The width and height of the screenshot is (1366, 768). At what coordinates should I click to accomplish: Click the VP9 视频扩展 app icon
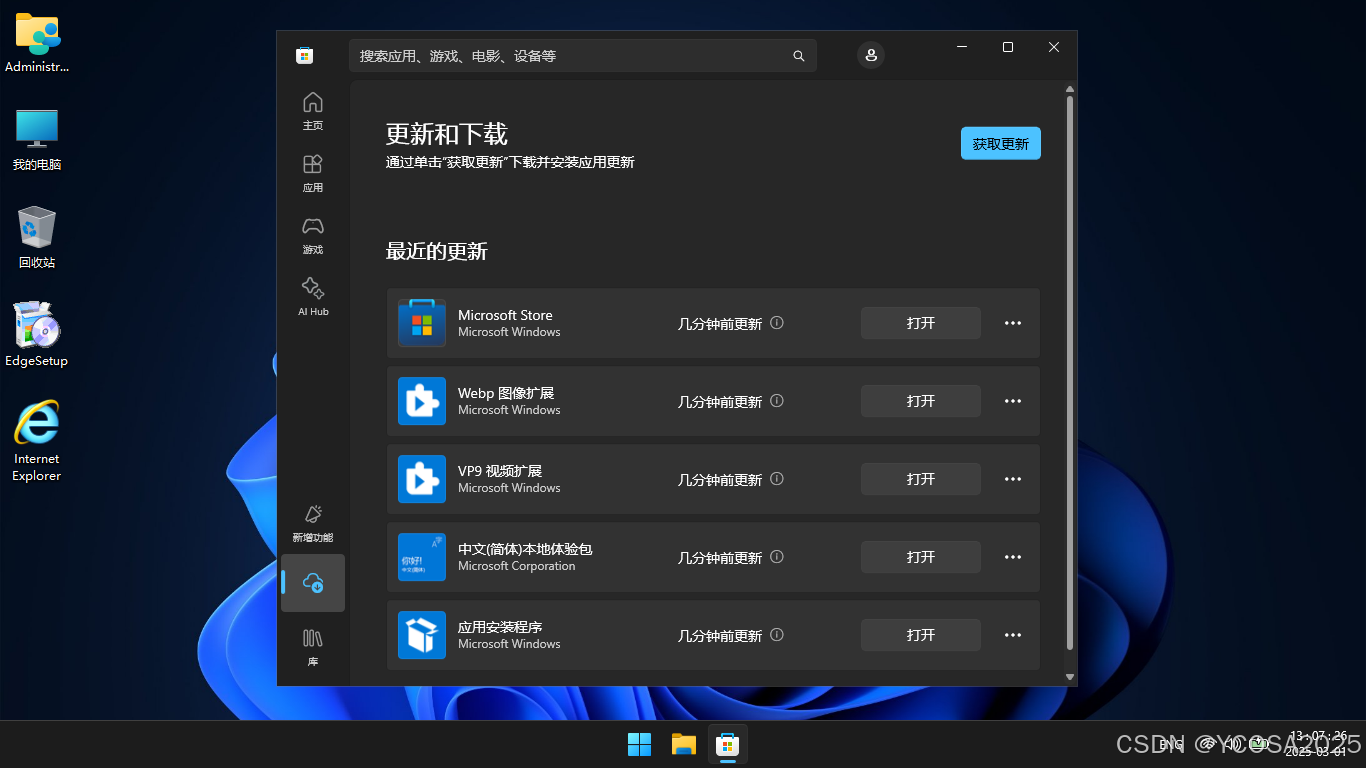(x=422, y=479)
